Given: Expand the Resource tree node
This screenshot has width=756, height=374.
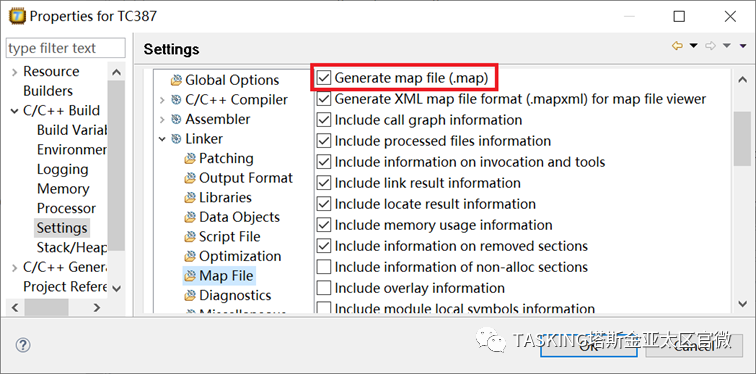Looking at the screenshot, I should pos(14,72).
